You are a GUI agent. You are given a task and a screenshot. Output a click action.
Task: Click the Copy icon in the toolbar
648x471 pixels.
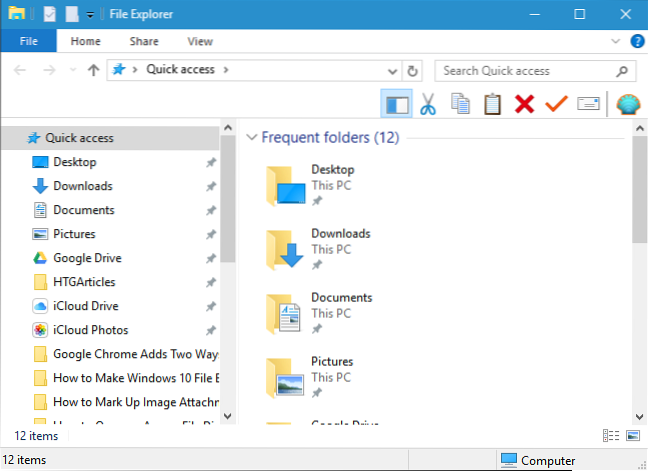click(460, 104)
